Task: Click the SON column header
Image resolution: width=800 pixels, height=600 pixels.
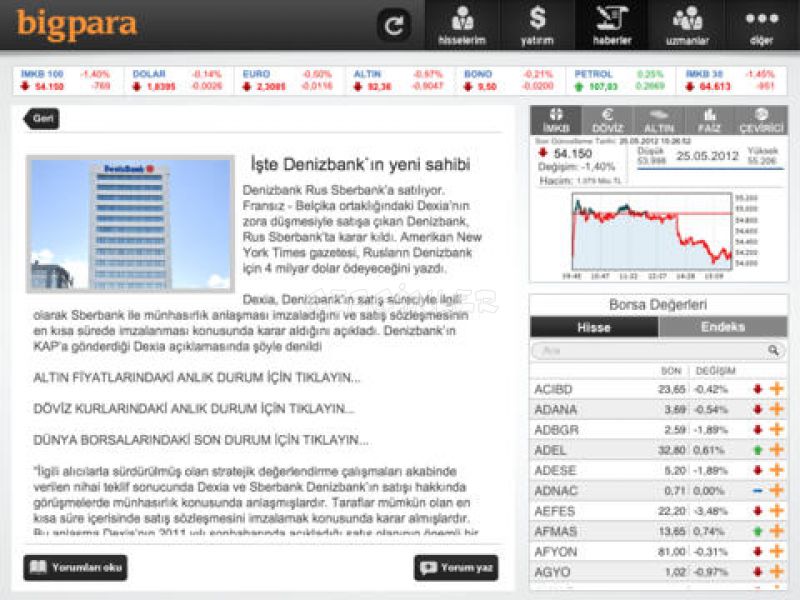Action: pos(671,371)
